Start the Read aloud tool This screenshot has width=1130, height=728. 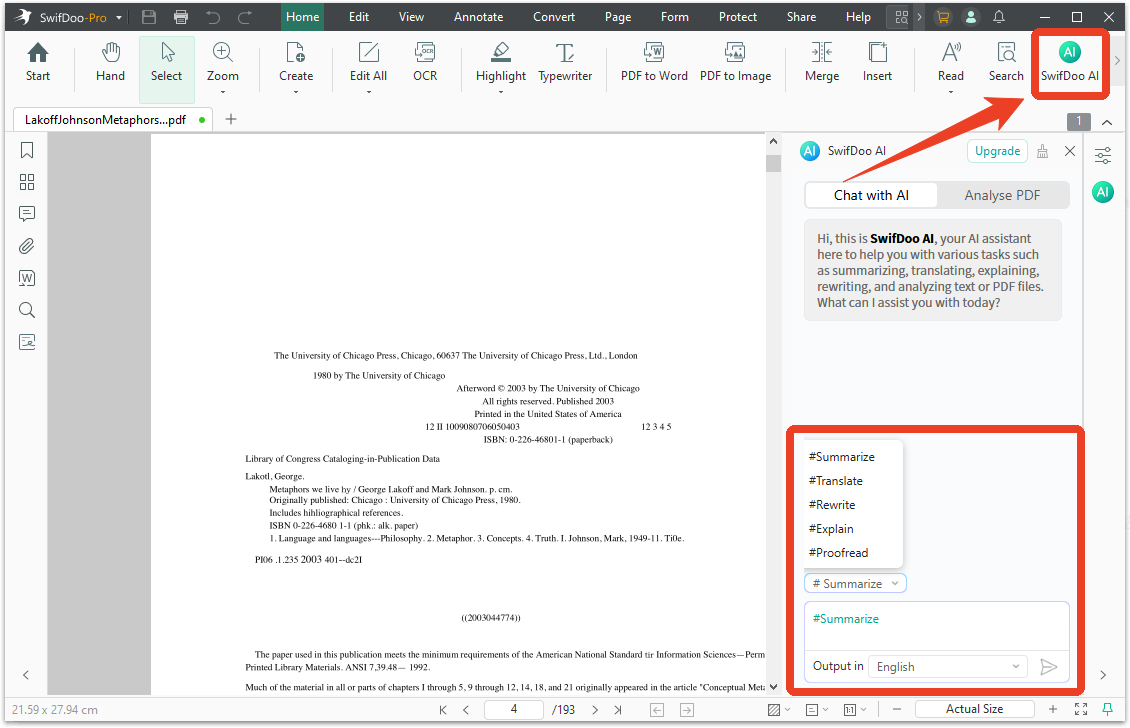[x=951, y=63]
